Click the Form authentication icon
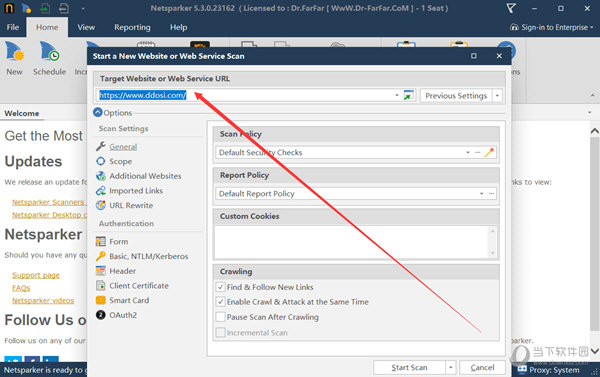600x377 pixels. (101, 242)
